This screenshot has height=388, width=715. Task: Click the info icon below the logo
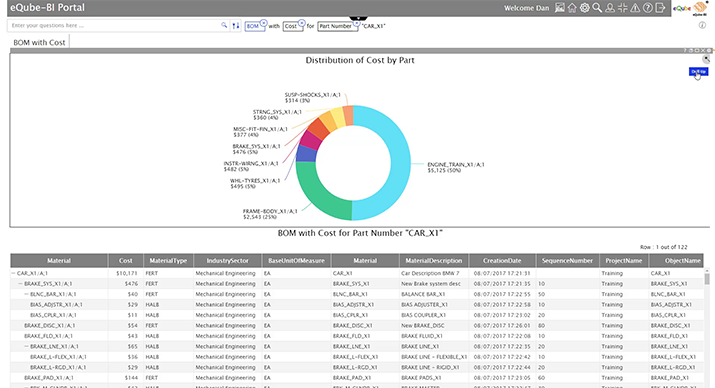pos(702,26)
